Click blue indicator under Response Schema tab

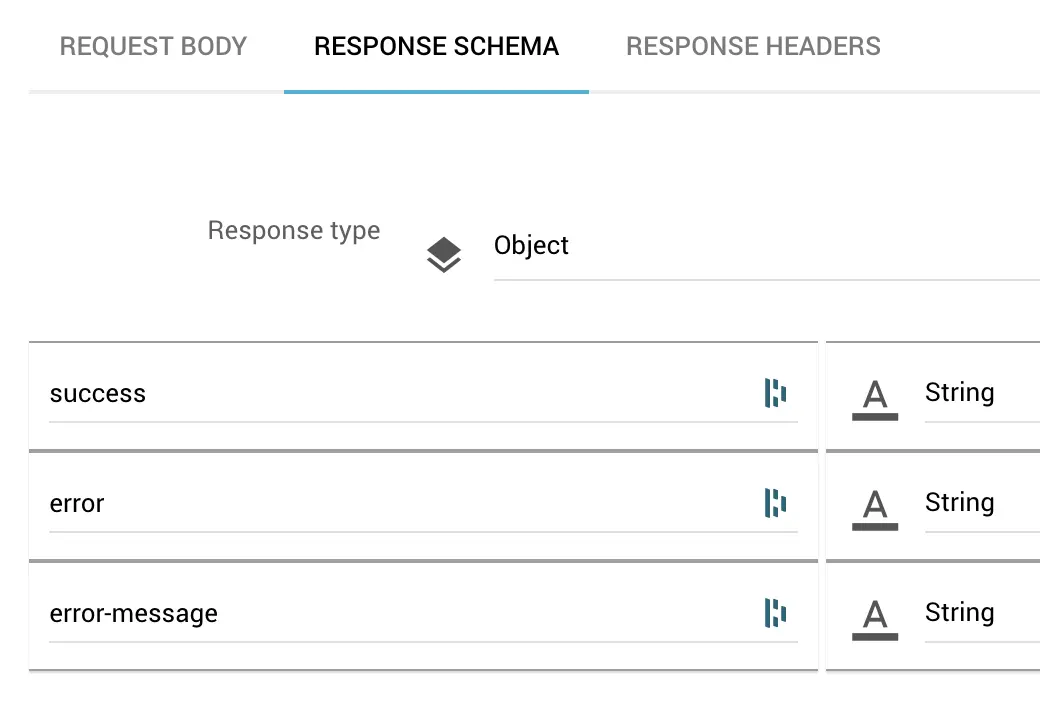point(436,92)
